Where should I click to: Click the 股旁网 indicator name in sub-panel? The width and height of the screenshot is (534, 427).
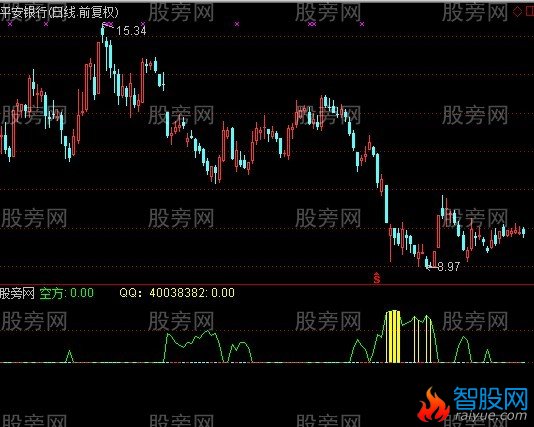(x=17, y=293)
